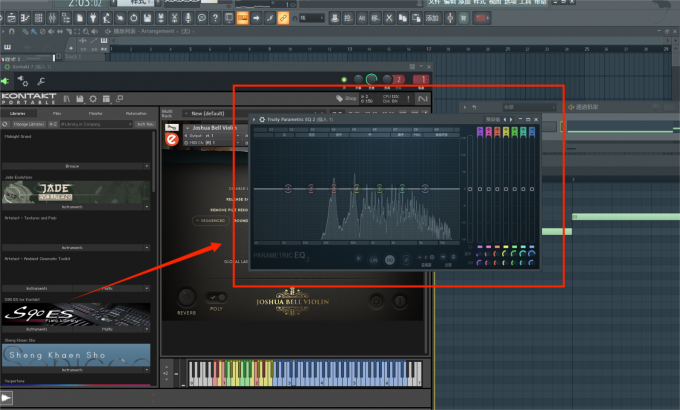Click the speech bubble icon in toolbar
The width and height of the screenshot is (680, 410).
click(x=202, y=18)
